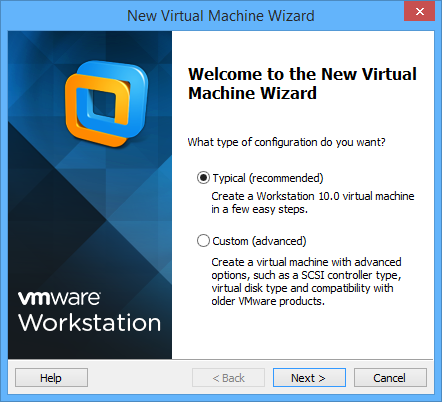Close the New Virtual Machine Wizard window
This screenshot has height=402, width=442.
coord(420,11)
